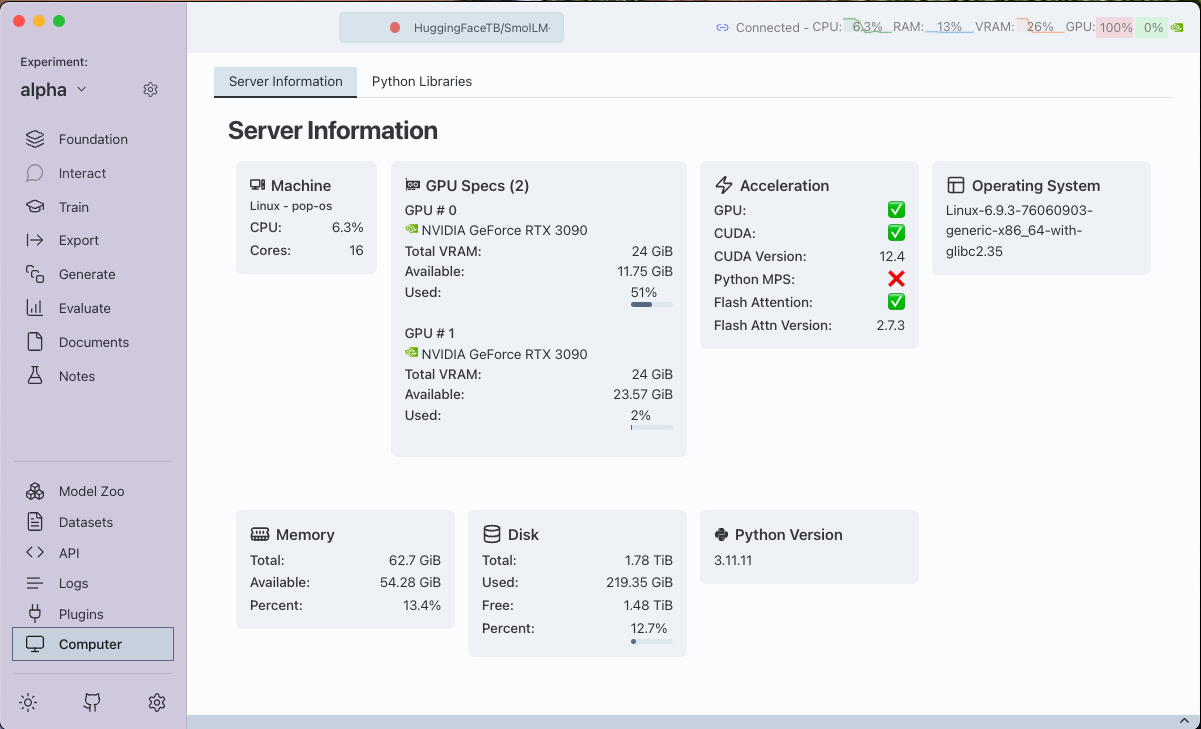Click the VRAM usage graph in header
Image resolution: width=1201 pixels, height=729 pixels.
(1040, 27)
